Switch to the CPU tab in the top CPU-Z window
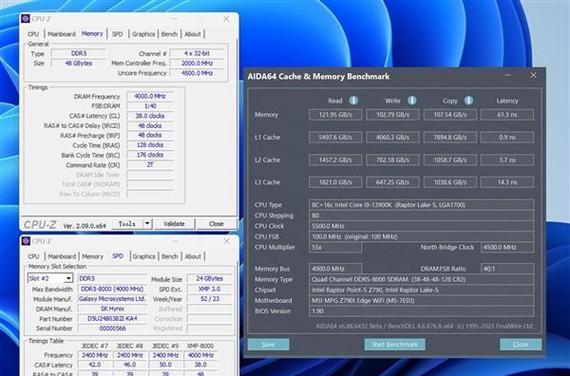Image resolution: width=570 pixels, height=376 pixels. click(33, 34)
